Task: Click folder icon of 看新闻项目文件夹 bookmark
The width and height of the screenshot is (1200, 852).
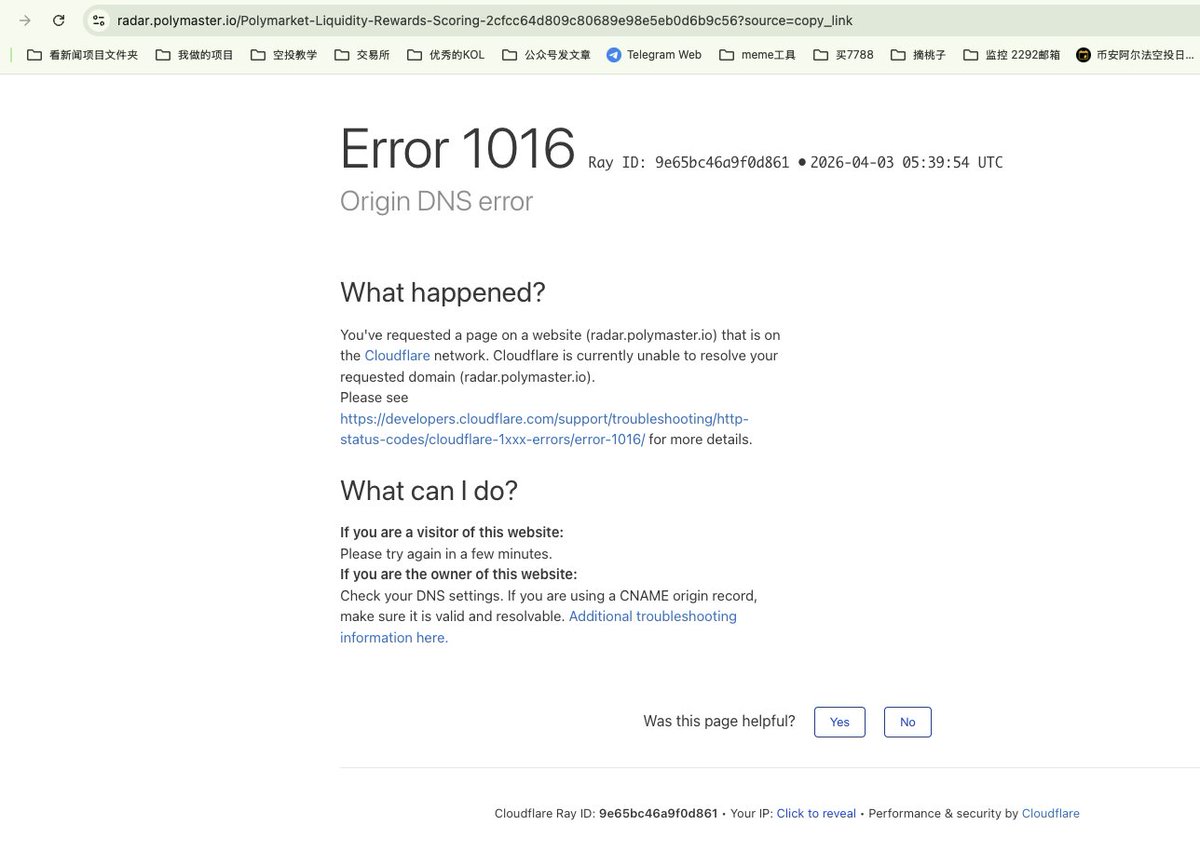Action: [x=35, y=55]
